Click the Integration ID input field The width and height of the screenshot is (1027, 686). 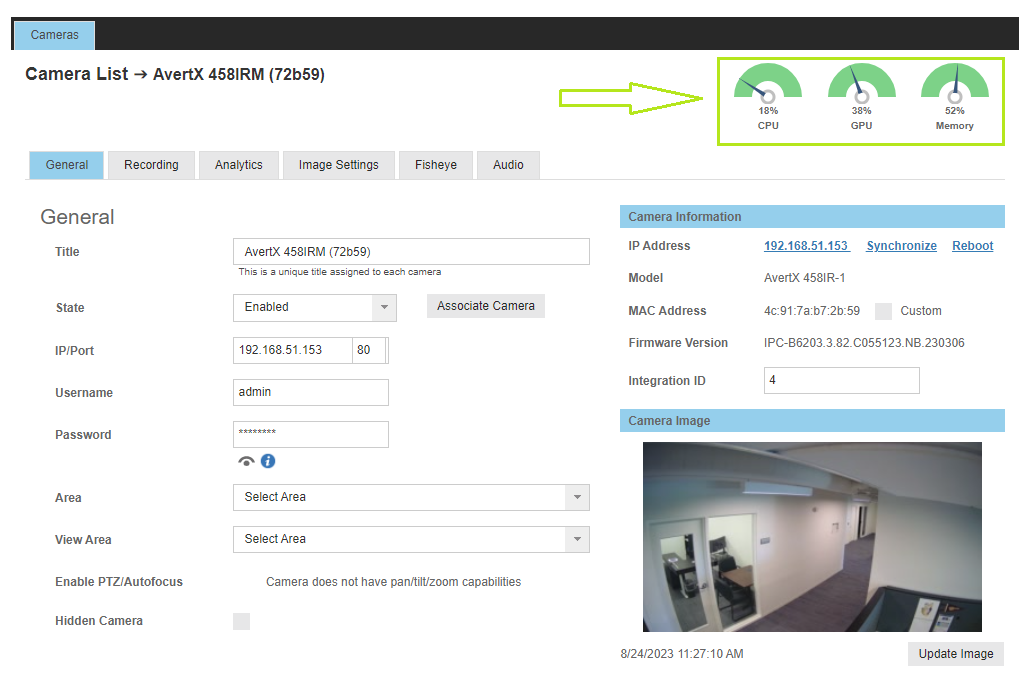841,381
